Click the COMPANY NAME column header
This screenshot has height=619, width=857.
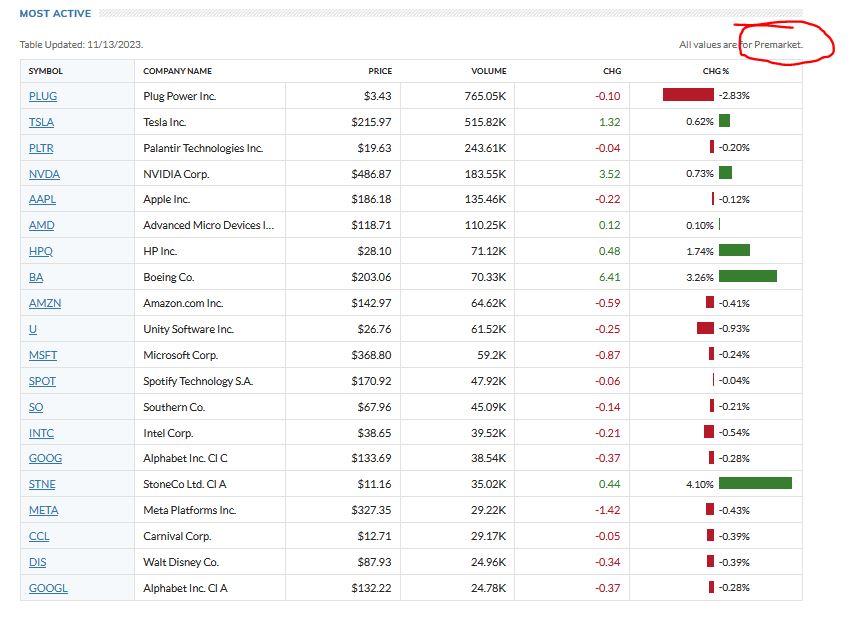pyautogui.click(x=178, y=71)
